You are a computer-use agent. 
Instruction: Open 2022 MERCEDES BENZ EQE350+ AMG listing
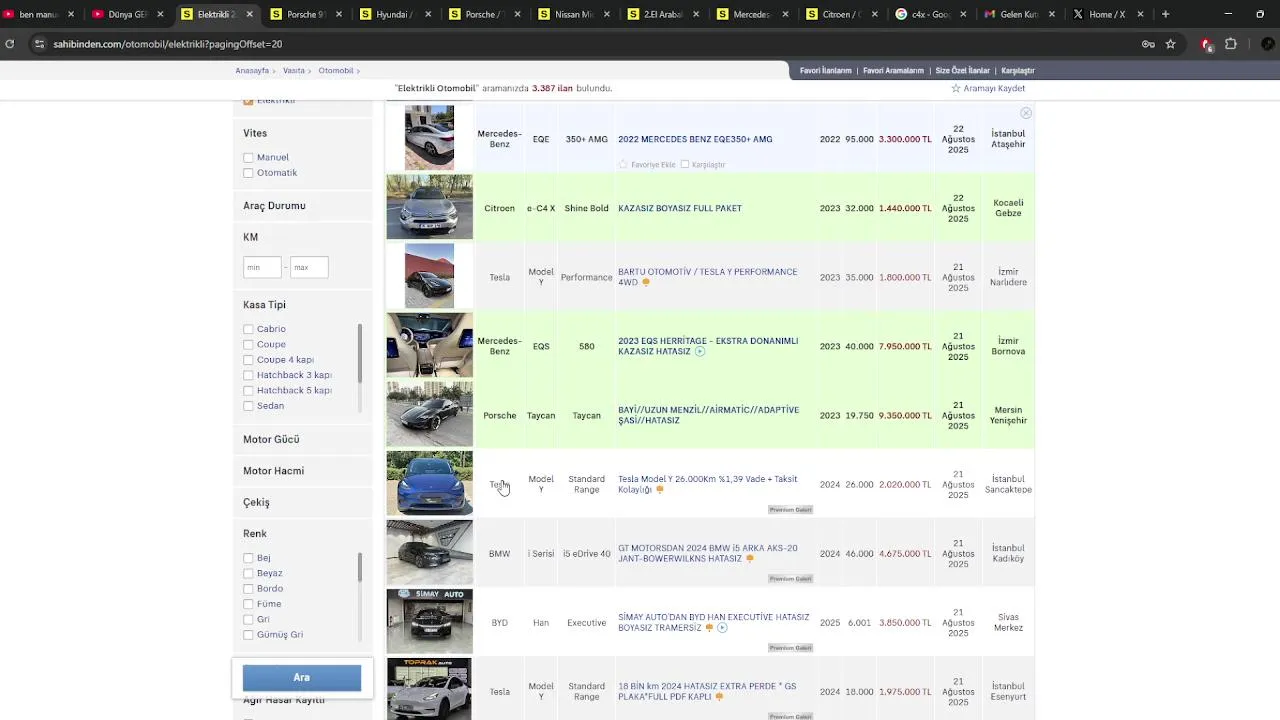[x=695, y=139]
